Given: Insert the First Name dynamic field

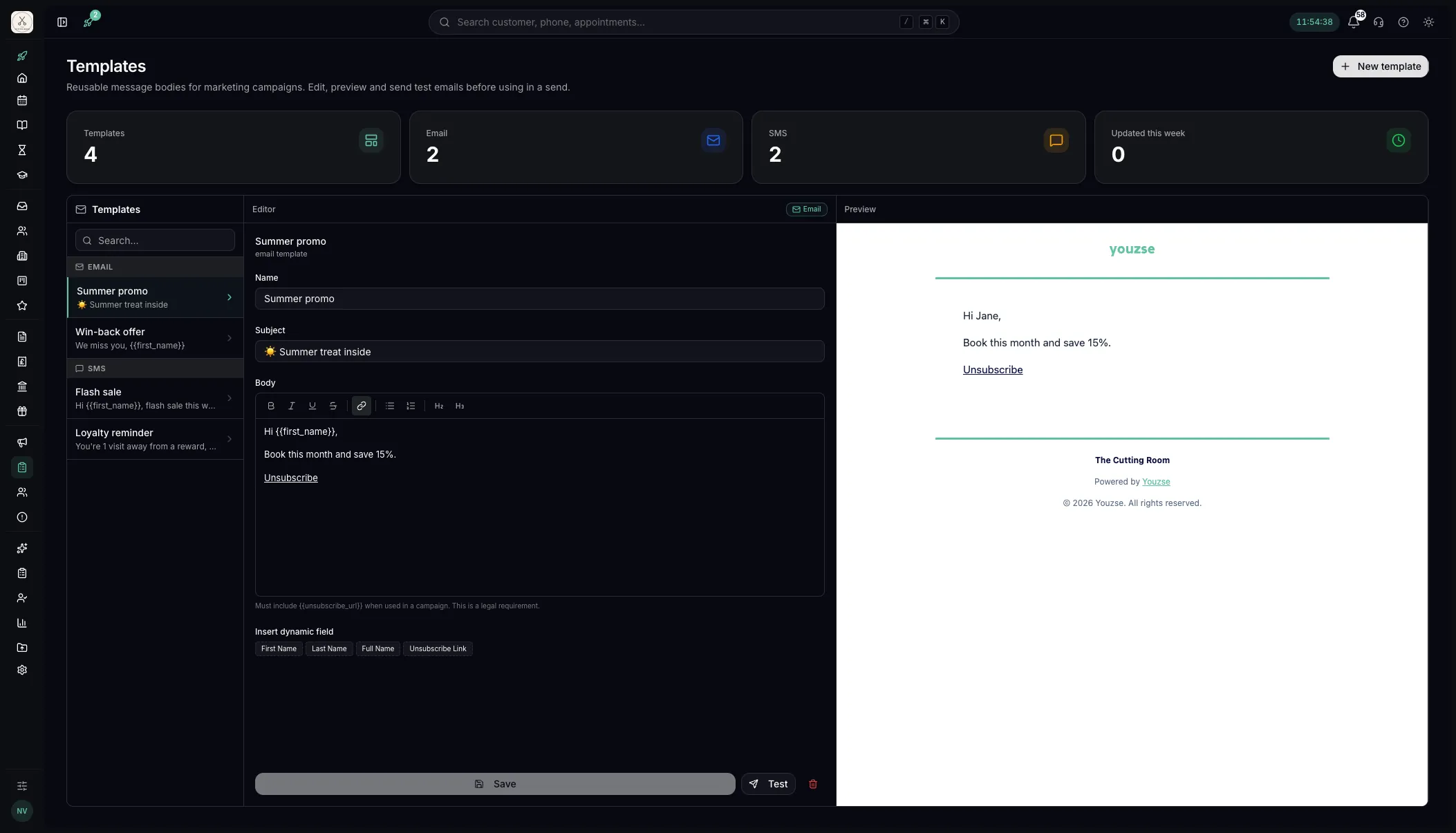Looking at the screenshot, I should click(279, 648).
